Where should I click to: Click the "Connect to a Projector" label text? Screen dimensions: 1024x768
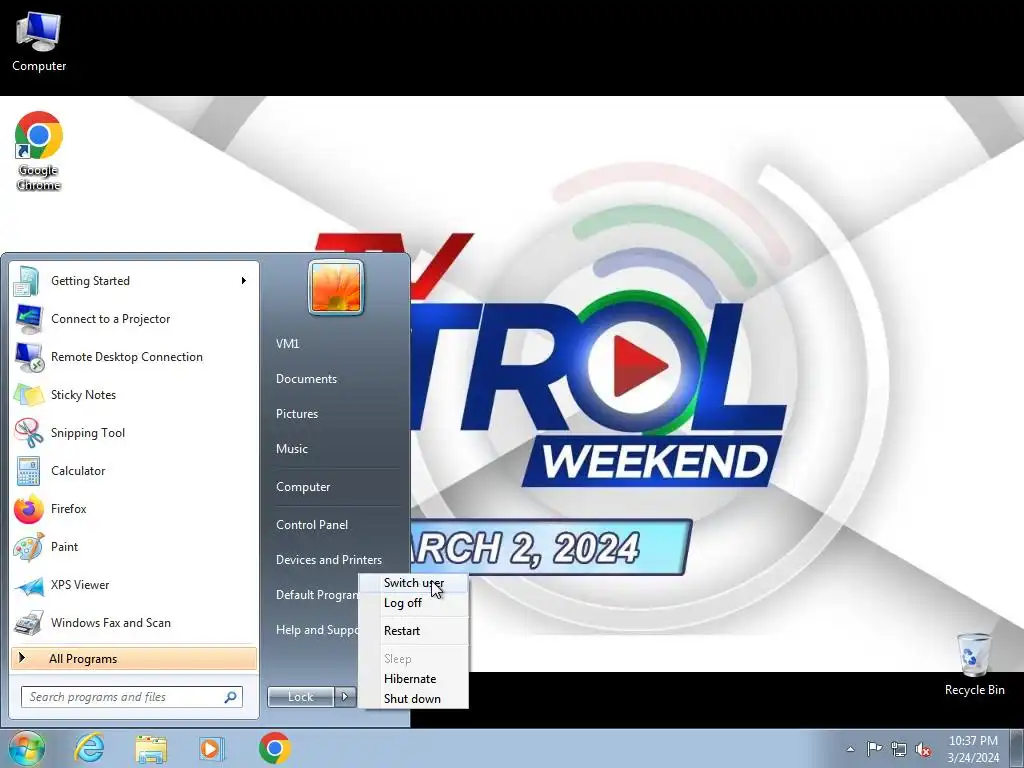[x=110, y=319]
